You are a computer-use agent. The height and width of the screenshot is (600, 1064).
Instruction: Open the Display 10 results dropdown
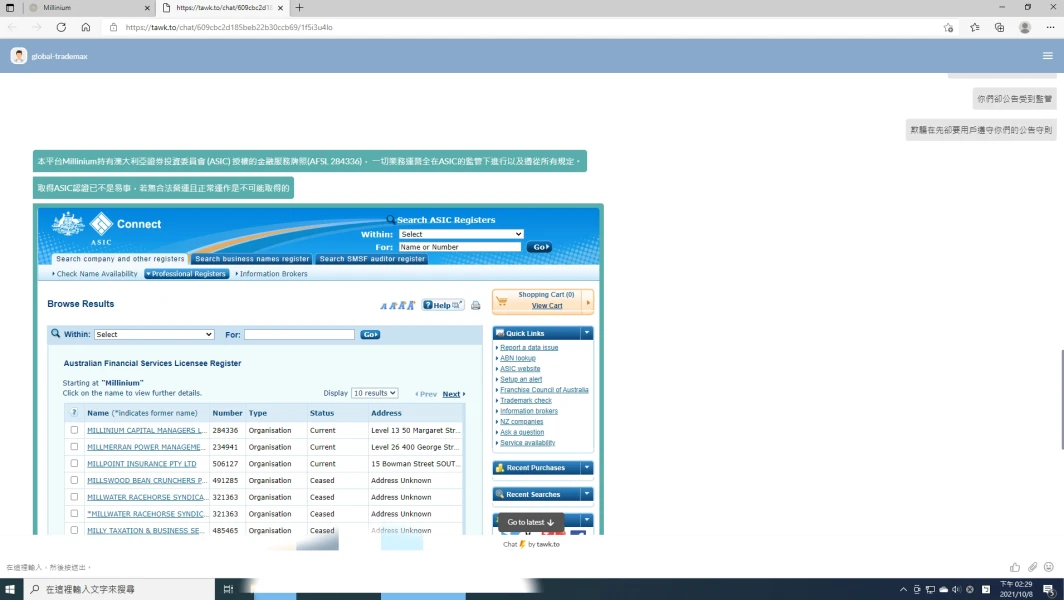coord(374,393)
